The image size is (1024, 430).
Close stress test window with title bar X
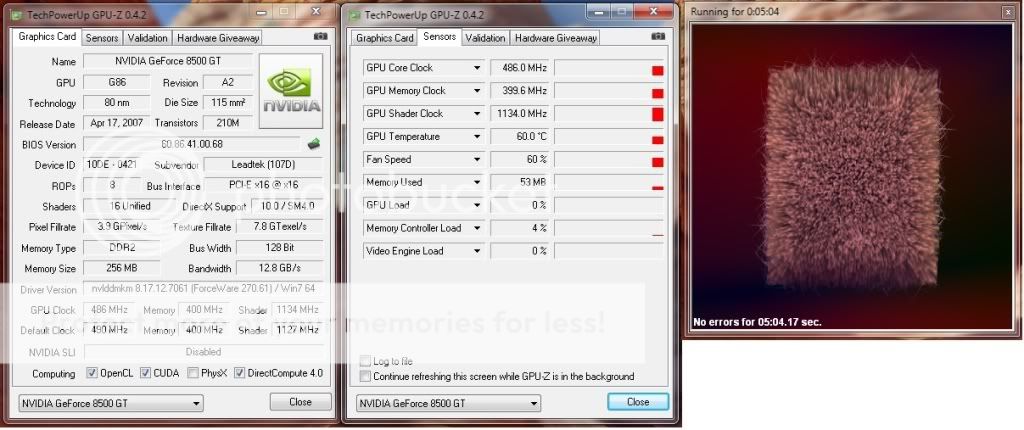[1010, 11]
